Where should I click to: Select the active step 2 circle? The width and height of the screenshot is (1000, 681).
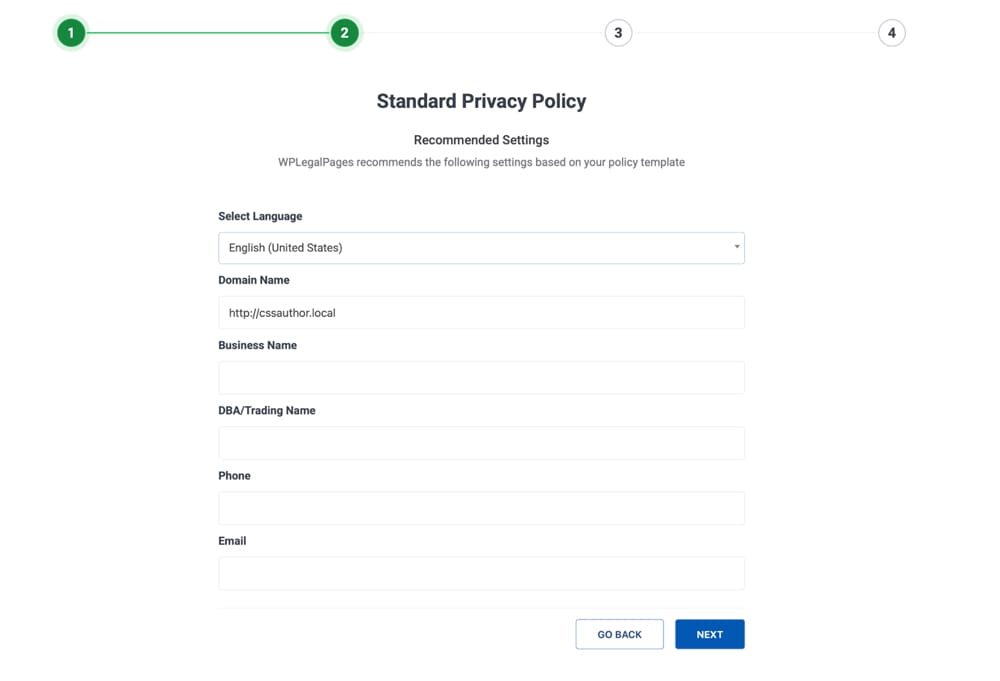344,31
